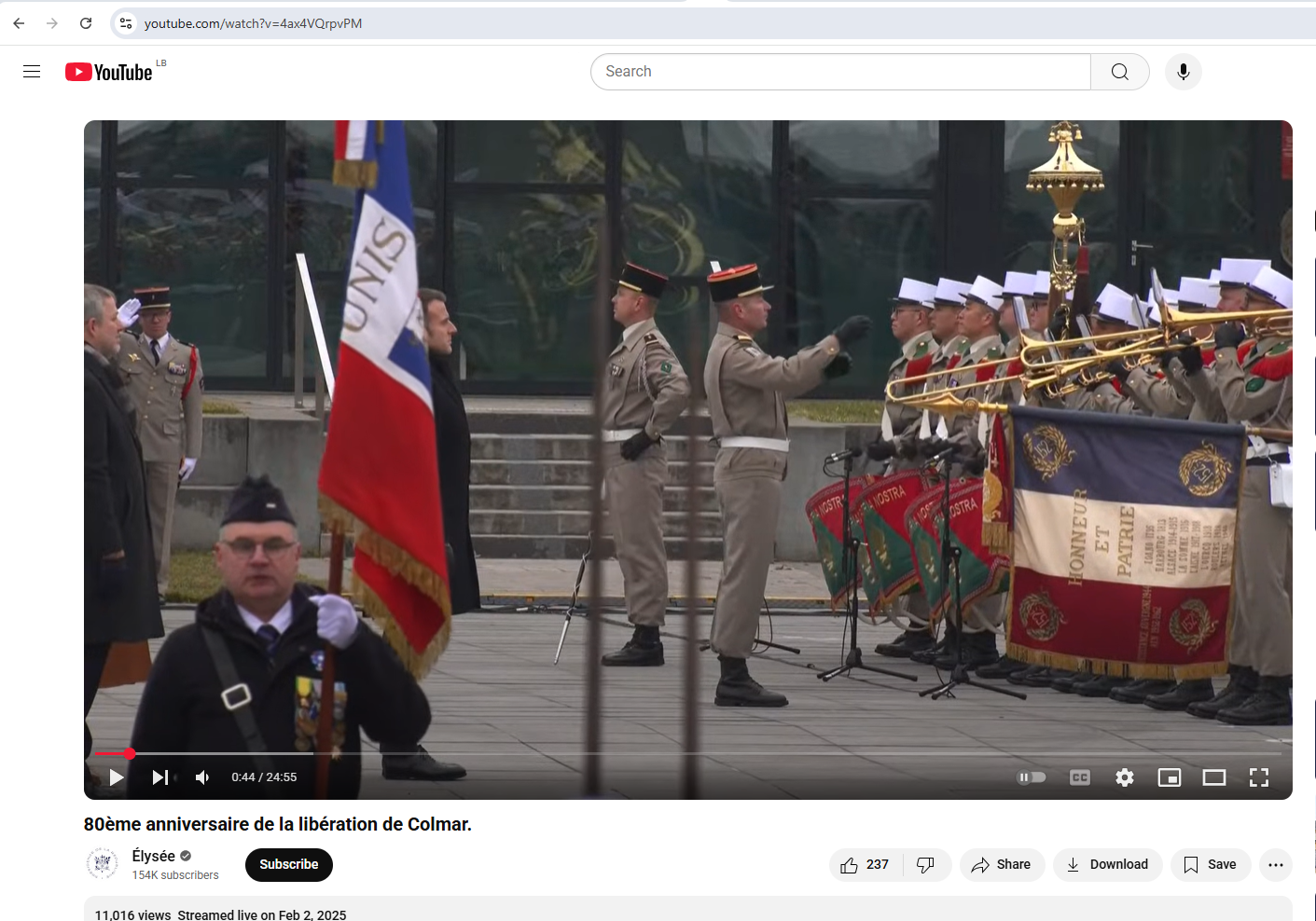Viewport: 1316px width, 921px height.
Task: Like the video with 237 likes
Action: 865,865
